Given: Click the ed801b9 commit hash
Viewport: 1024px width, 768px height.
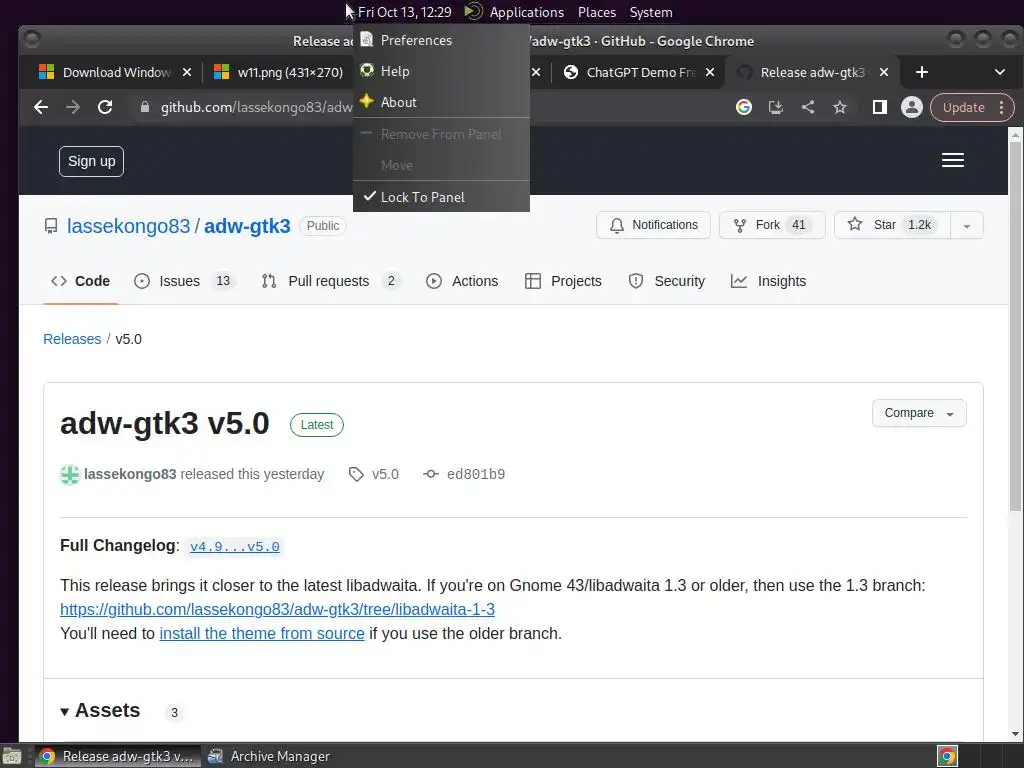Looking at the screenshot, I should pyautogui.click(x=475, y=474).
